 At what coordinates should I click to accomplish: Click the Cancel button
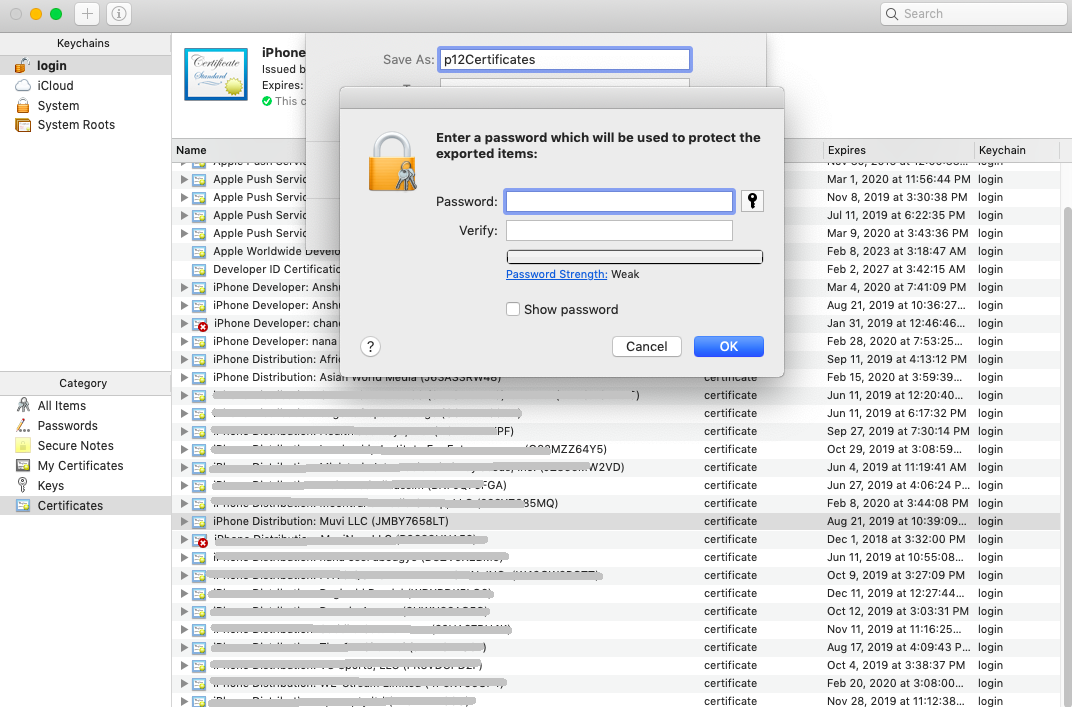[647, 347]
